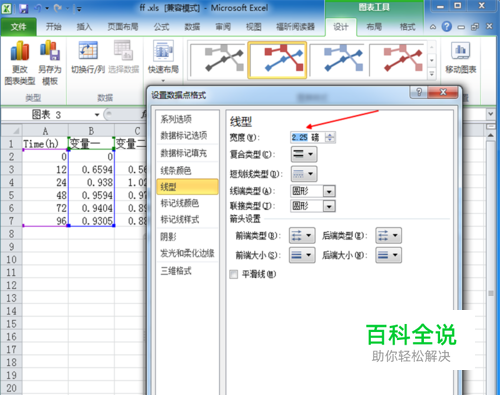500x395 pixels.
Task: Click the 宽度 value field showing 2.25
Action: coord(308,137)
